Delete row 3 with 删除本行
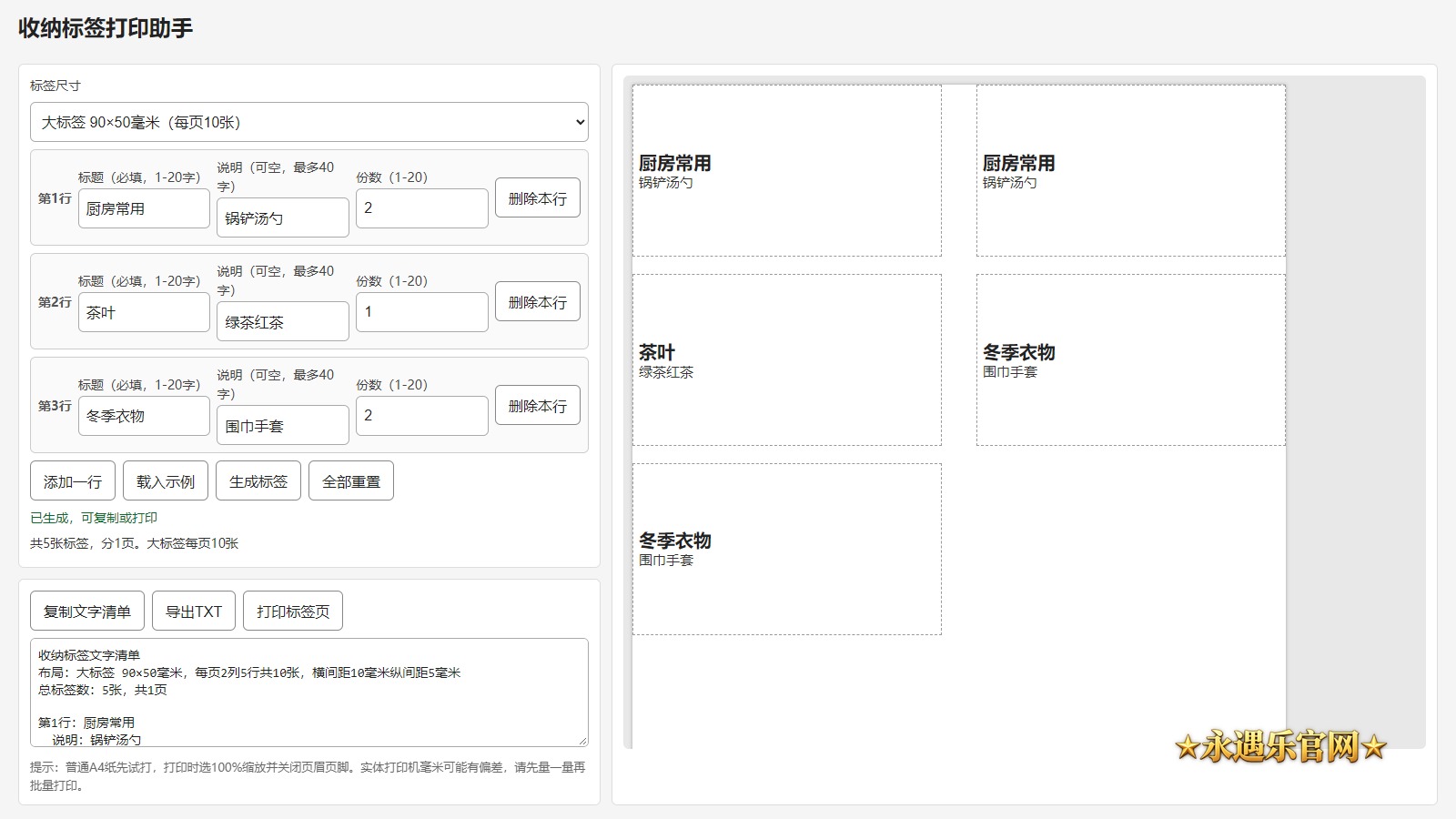 pyautogui.click(x=538, y=405)
